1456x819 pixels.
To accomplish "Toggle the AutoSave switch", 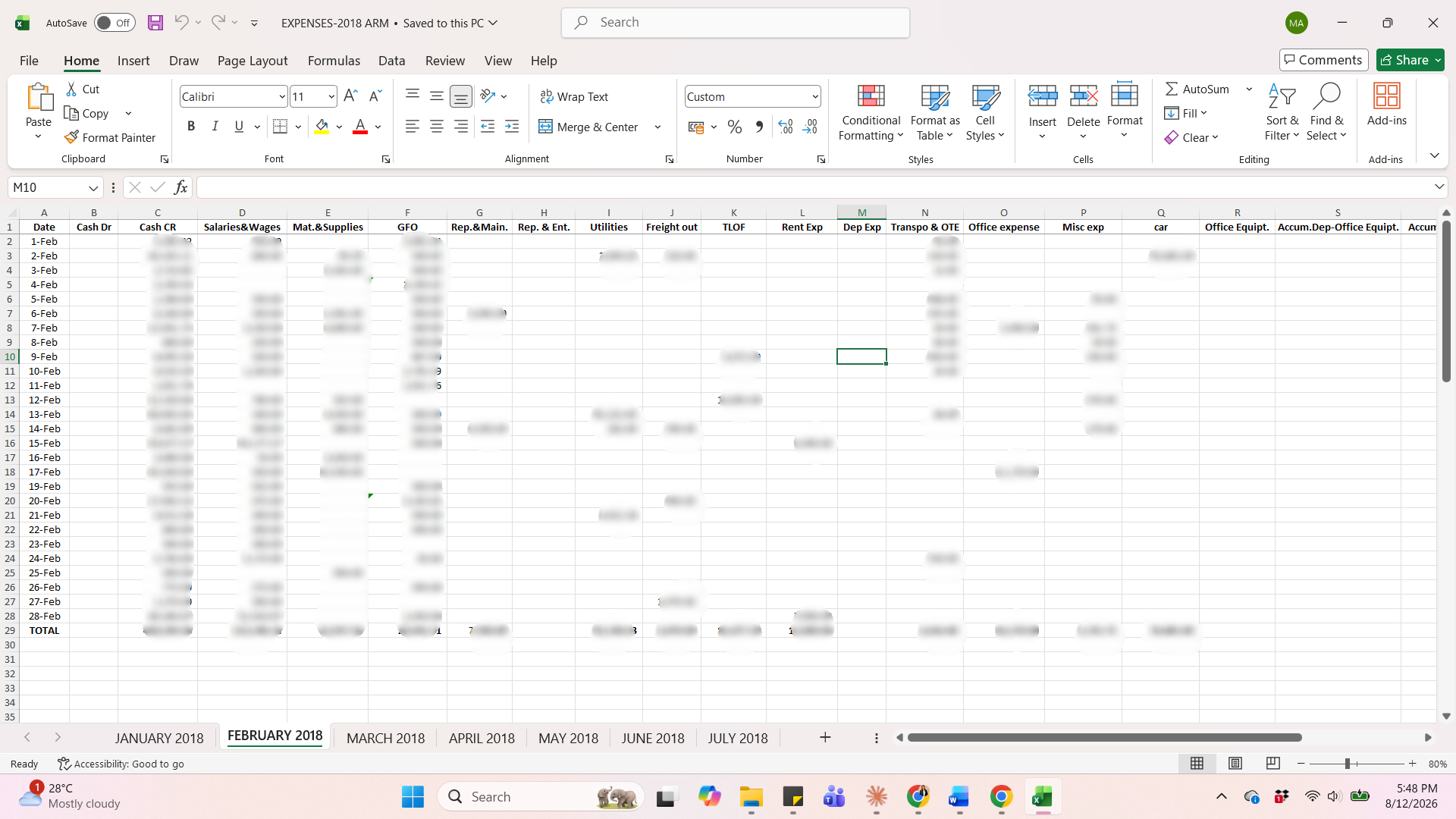I will click(115, 23).
